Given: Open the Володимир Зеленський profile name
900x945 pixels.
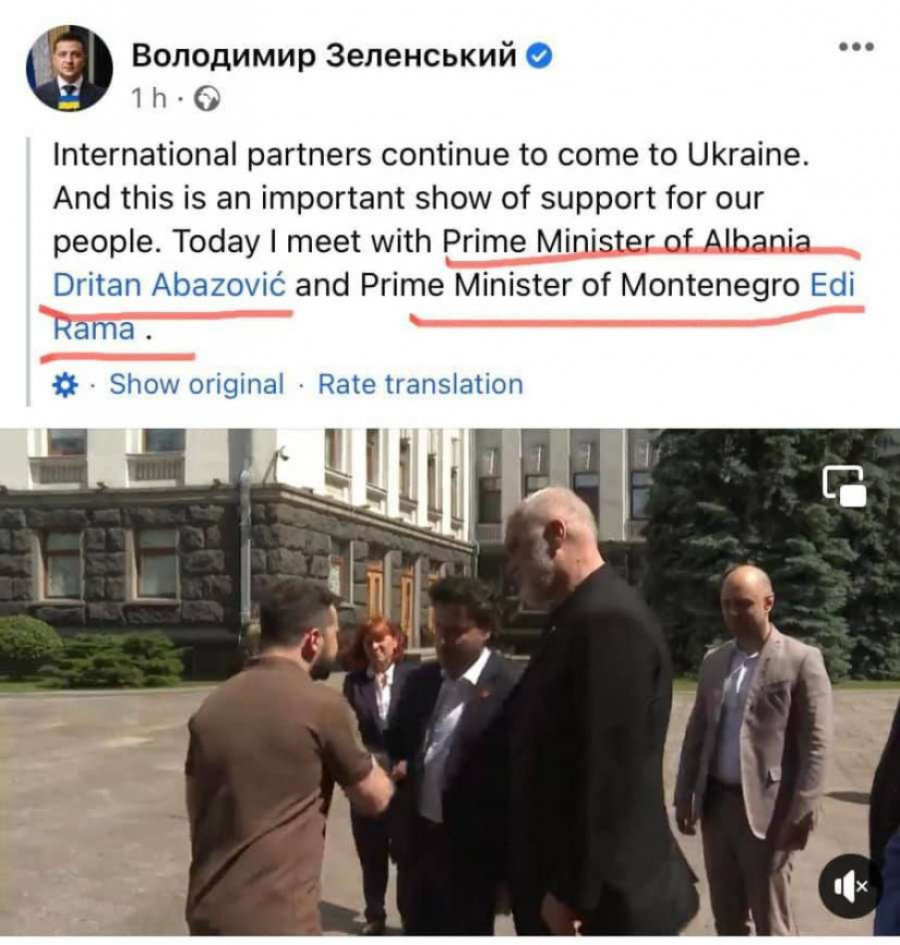Looking at the screenshot, I should tap(324, 56).
